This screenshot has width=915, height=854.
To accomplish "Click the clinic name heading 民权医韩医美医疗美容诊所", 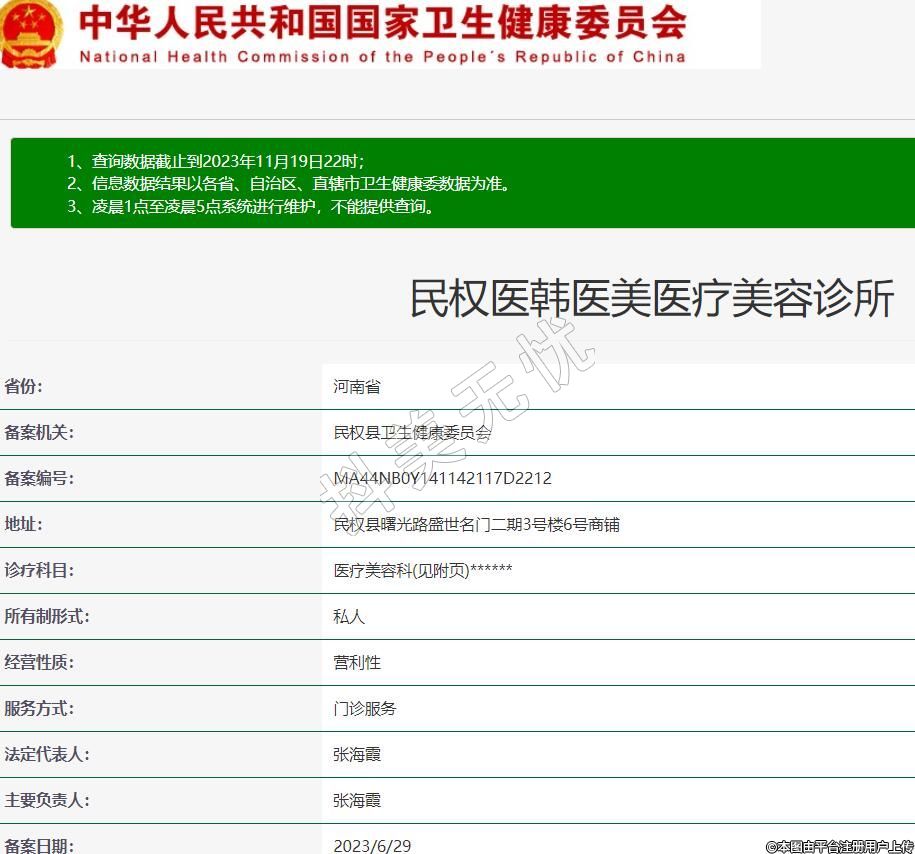I will [652, 299].
